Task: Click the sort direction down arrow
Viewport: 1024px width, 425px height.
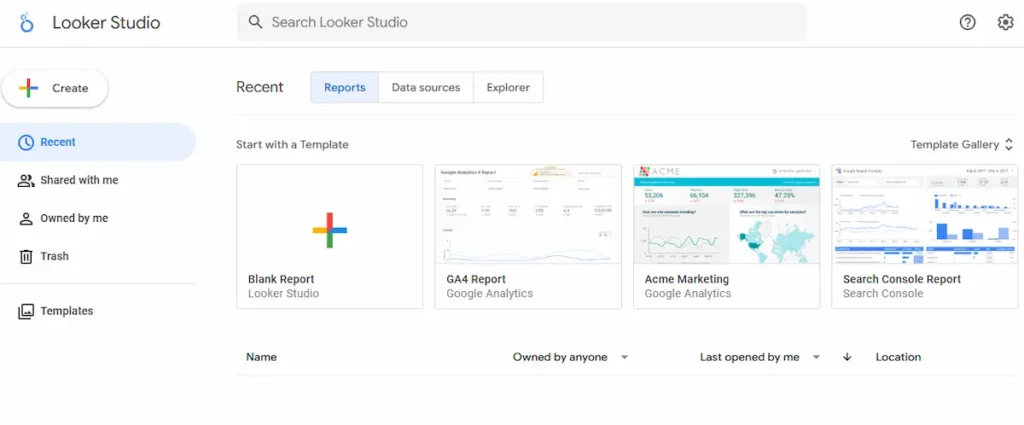Action: pos(847,357)
